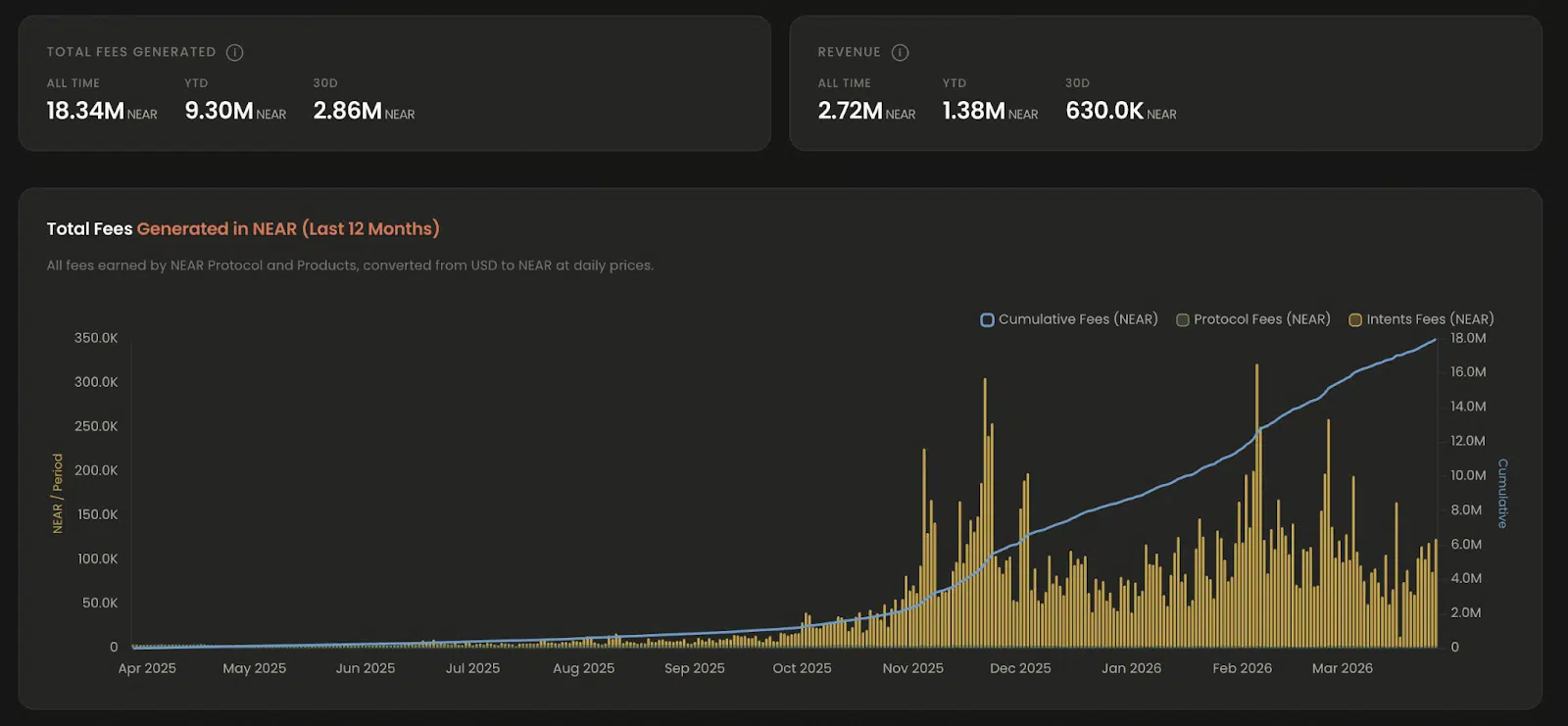Click the Cumulative right axis title
Viewport: 1568px width, 726px height.
pos(1502,493)
